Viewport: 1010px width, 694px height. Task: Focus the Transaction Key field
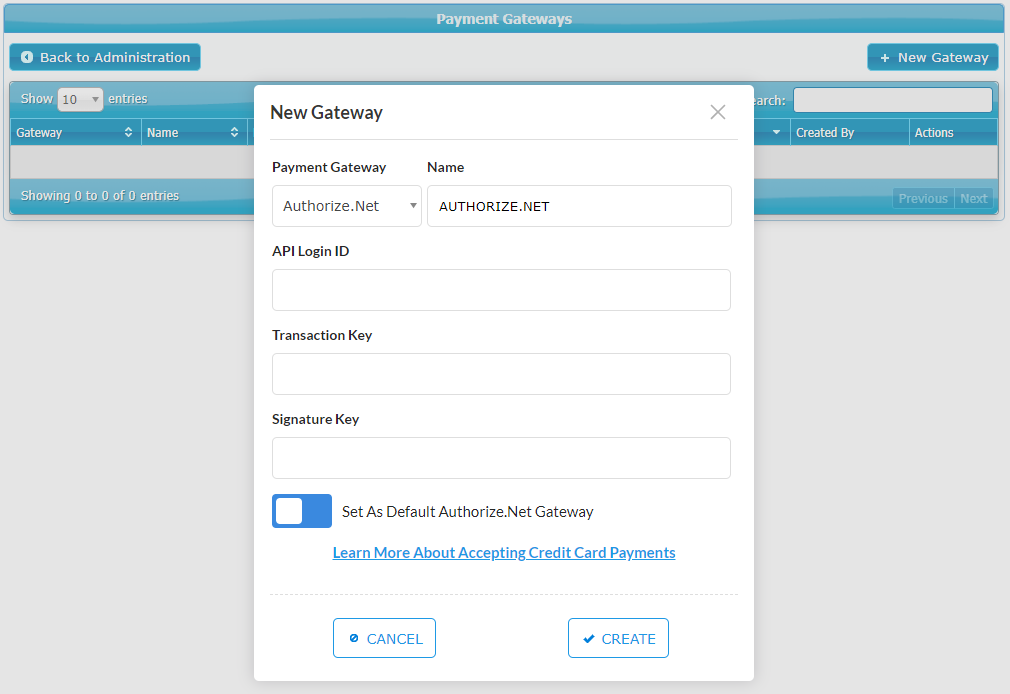coord(501,374)
